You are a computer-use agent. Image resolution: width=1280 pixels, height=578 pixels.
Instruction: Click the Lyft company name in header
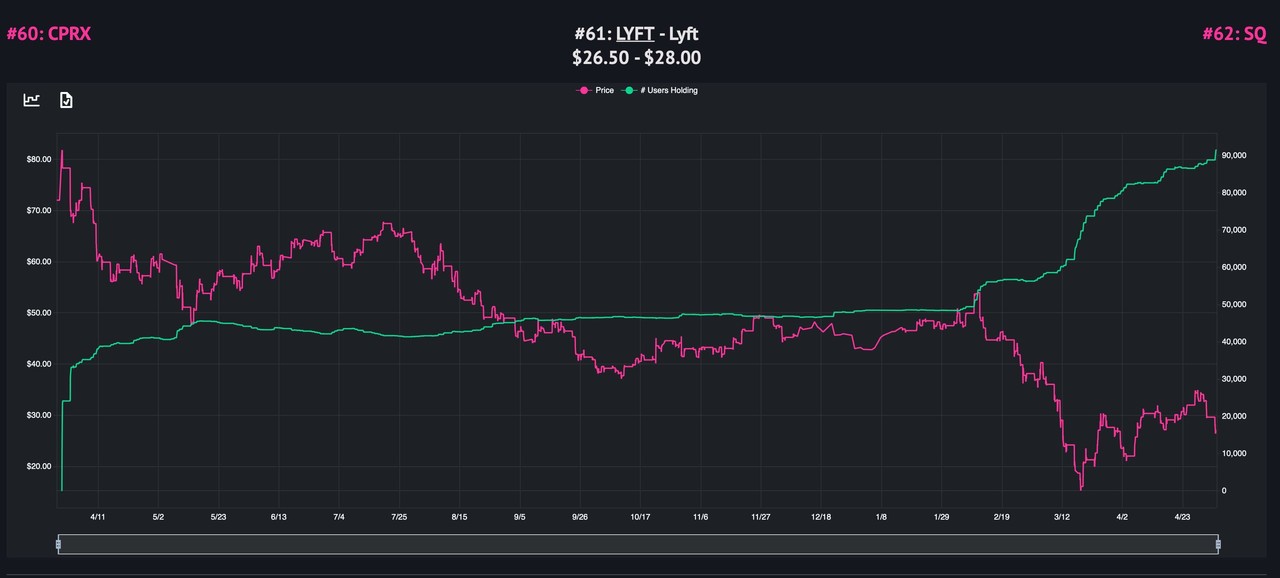click(x=684, y=33)
